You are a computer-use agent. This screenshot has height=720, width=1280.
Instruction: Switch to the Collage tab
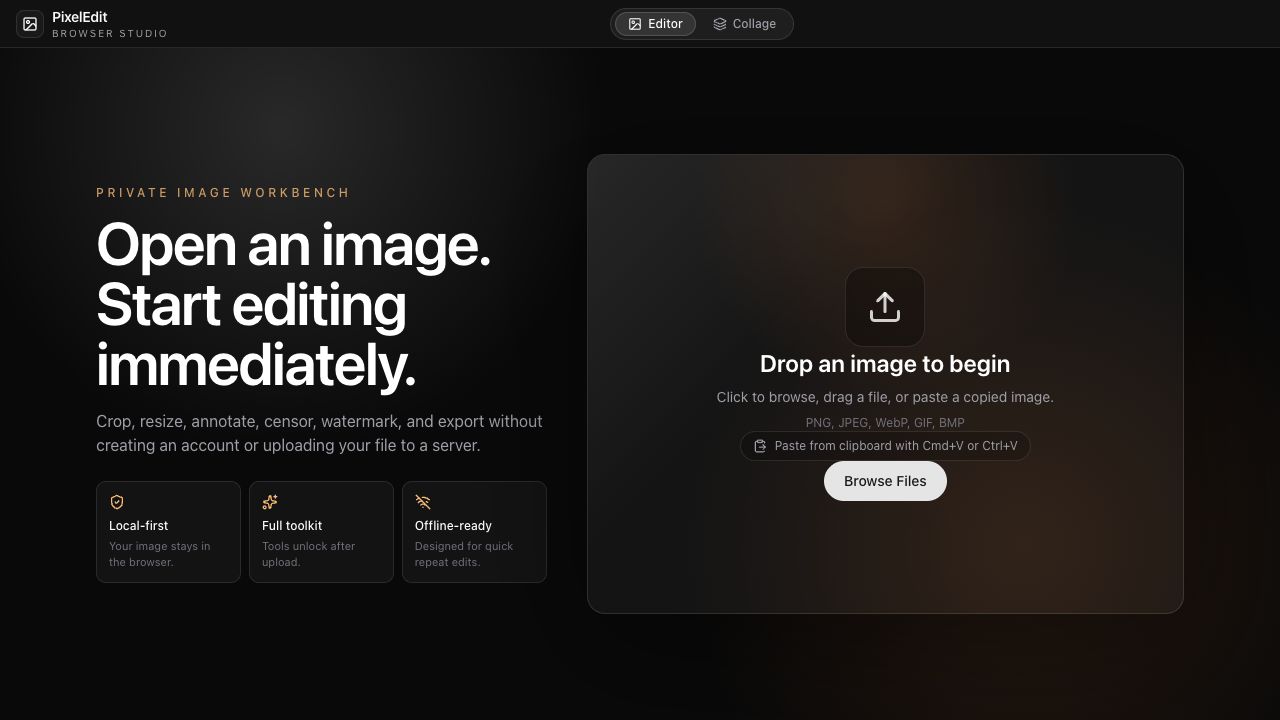(x=744, y=24)
